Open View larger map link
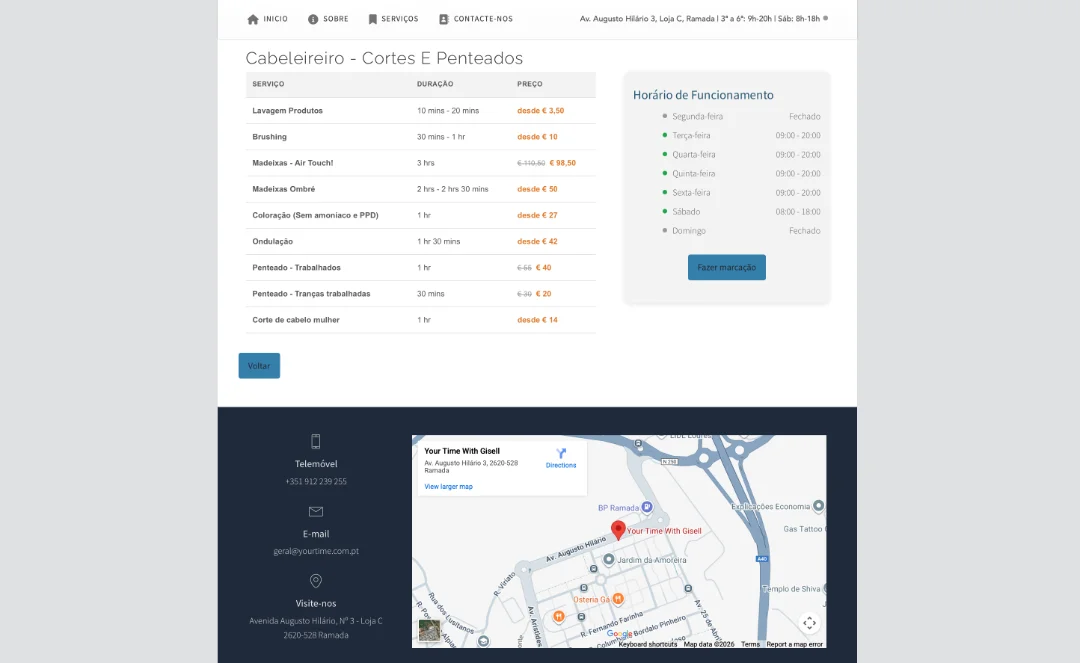This screenshot has height=663, width=1080. point(448,487)
